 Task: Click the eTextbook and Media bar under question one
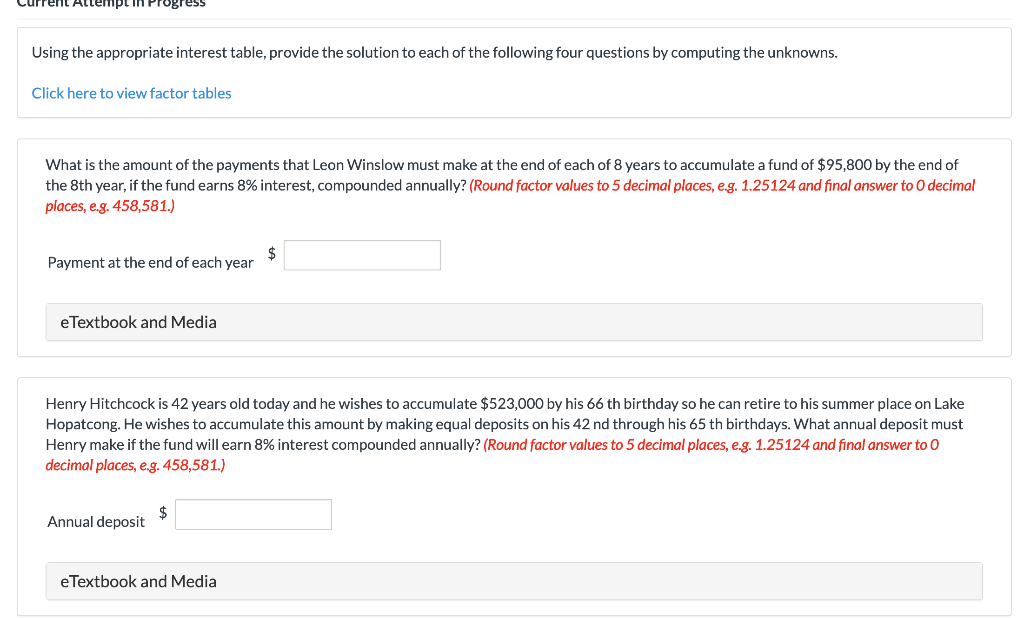[x=514, y=321]
